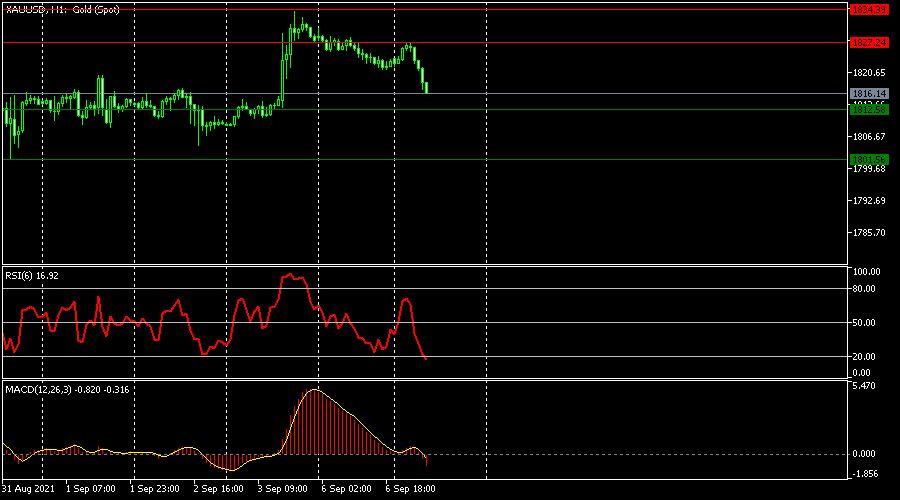The image size is (900, 500).
Task: Click the 1792.69 price axis value
Action: pos(869,201)
